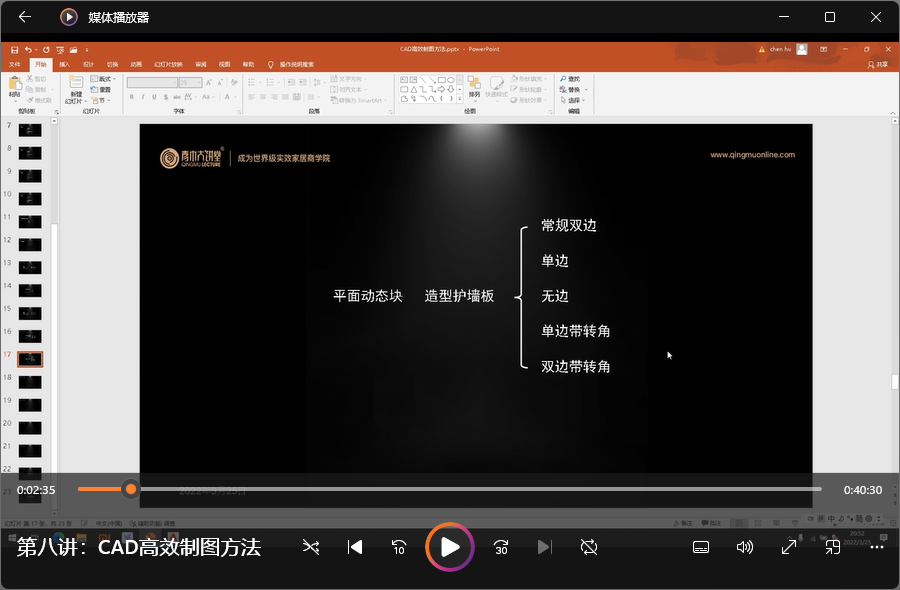
Task: Open the font size combo box
Action: (x=191, y=83)
